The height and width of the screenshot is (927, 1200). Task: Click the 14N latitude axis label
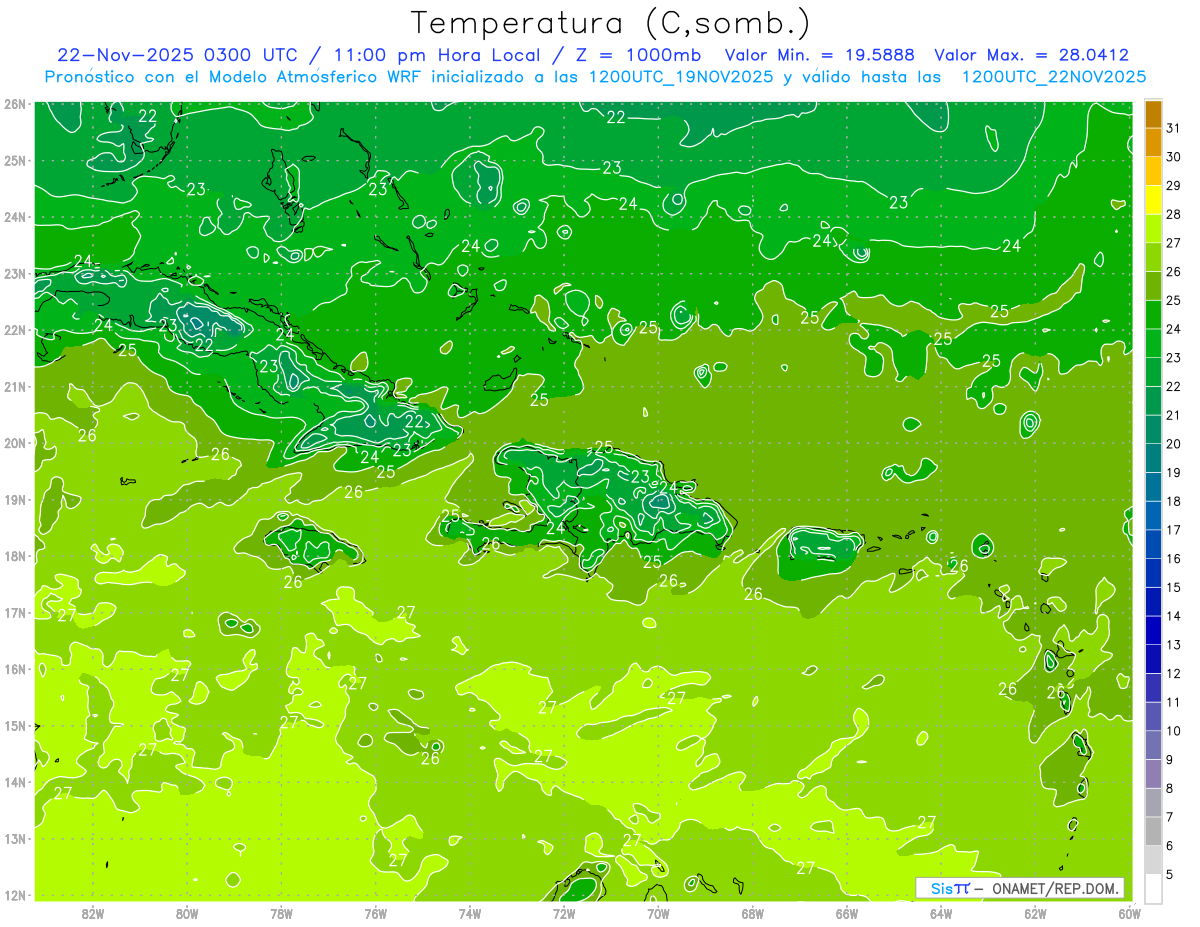pyautogui.click(x=15, y=782)
